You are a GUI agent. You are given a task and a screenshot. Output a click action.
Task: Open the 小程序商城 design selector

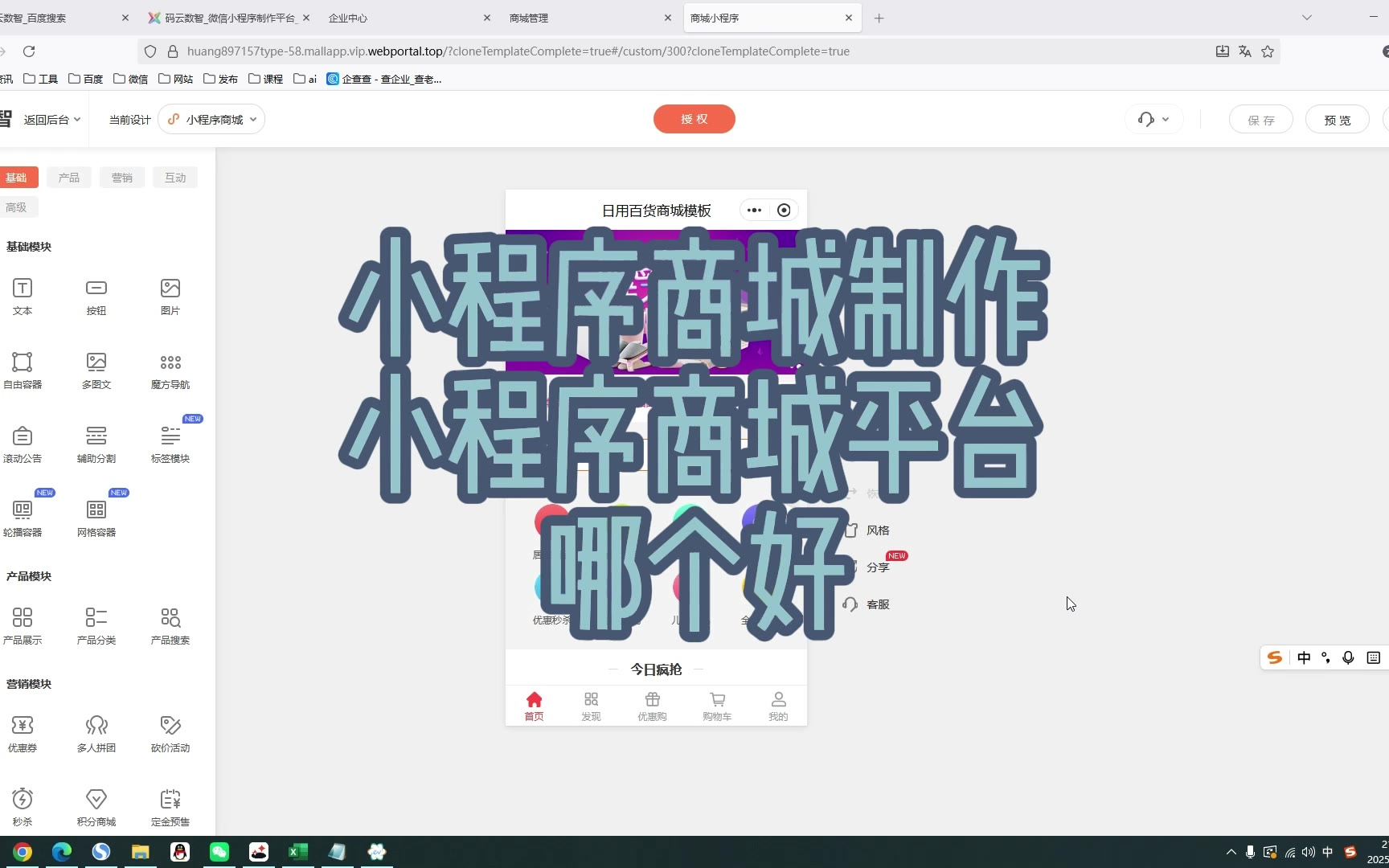tap(211, 120)
